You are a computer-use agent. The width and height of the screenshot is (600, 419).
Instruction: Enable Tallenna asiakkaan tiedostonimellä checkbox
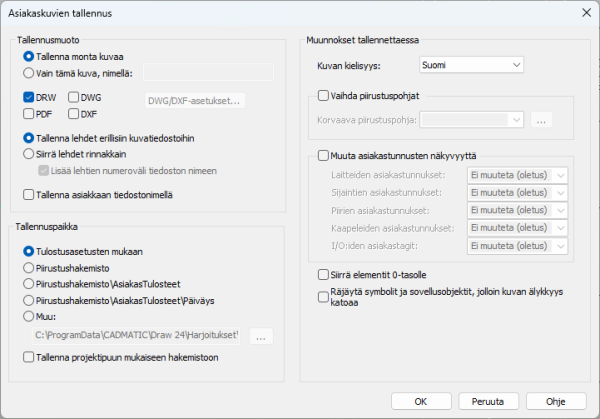[29, 194]
